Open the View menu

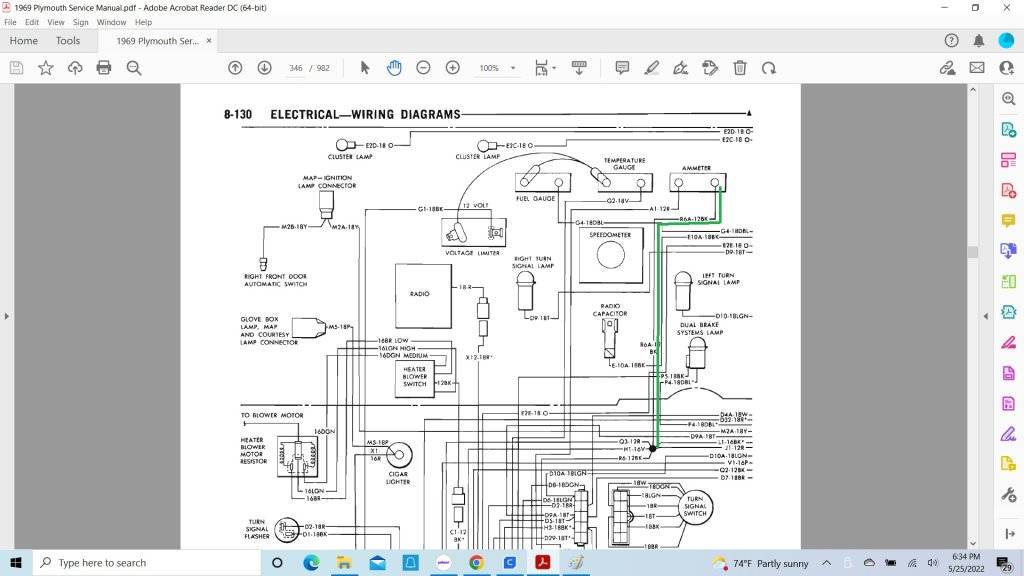55,22
